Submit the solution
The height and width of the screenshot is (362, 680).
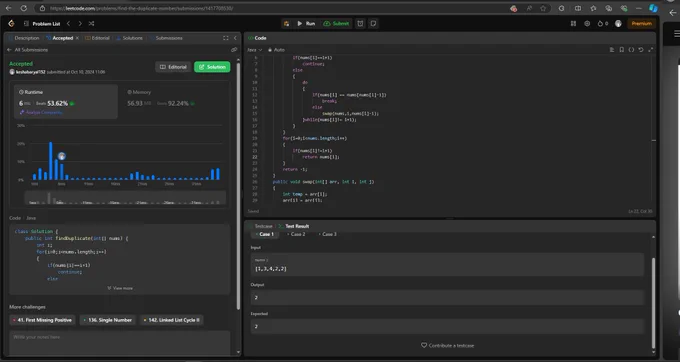pyautogui.click(x=336, y=23)
